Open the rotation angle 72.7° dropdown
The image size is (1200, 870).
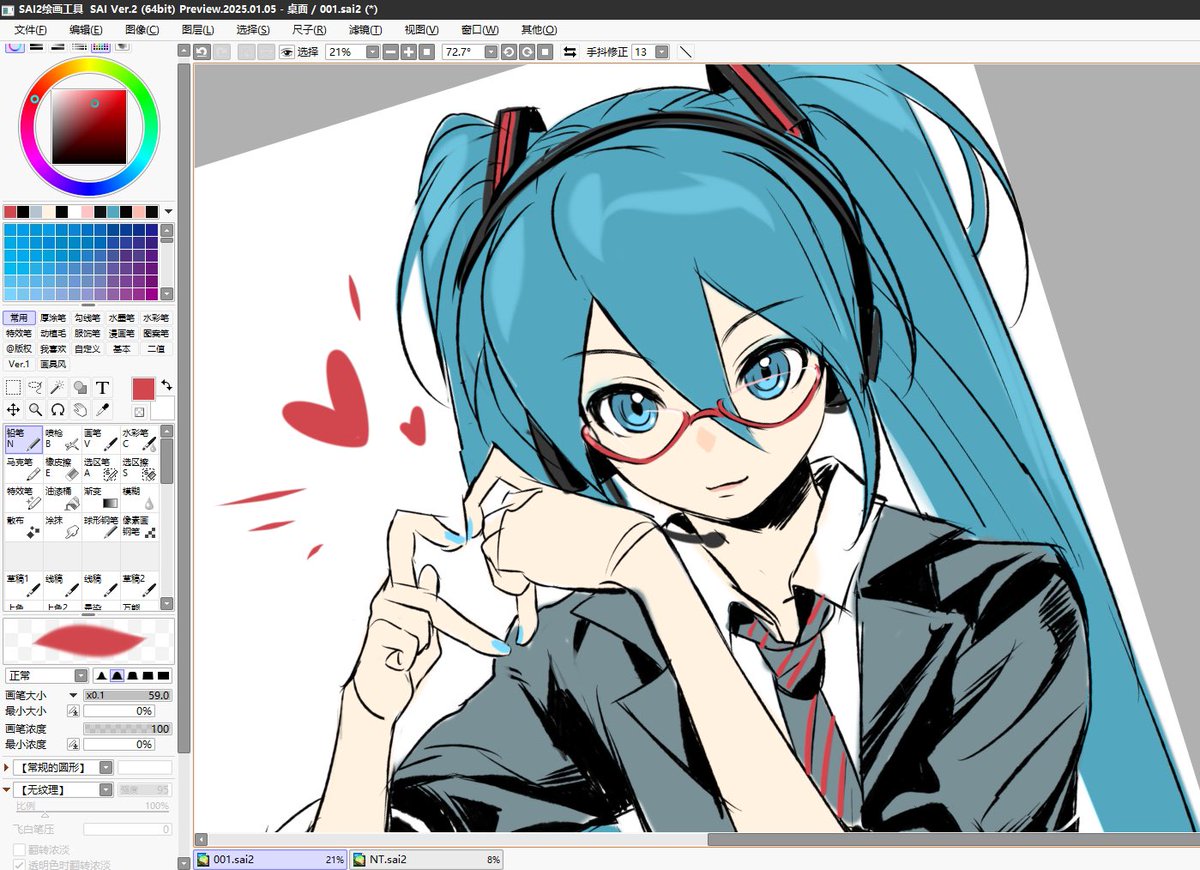coord(490,51)
